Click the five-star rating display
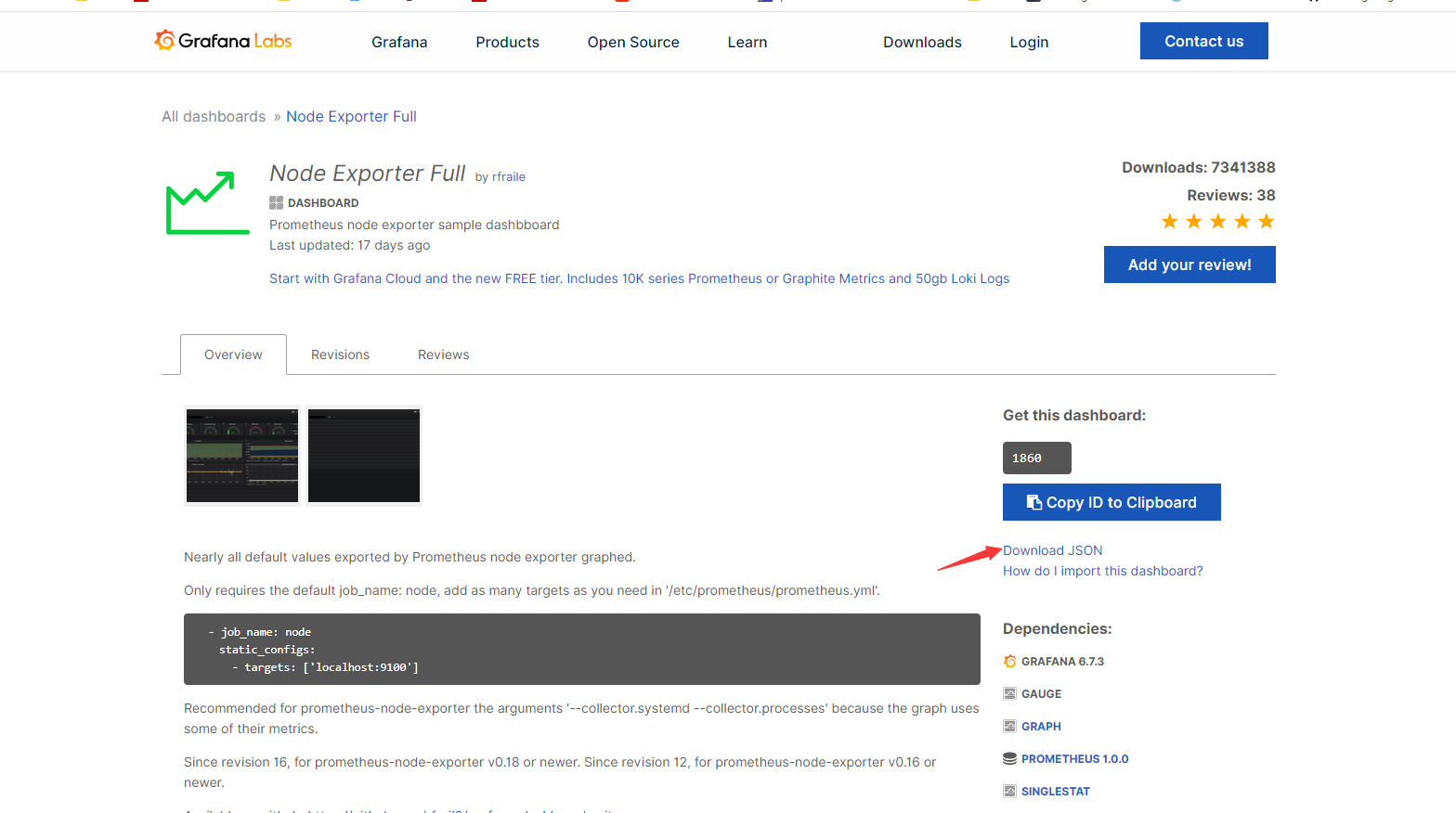Image resolution: width=1456 pixels, height=813 pixels. point(1217,222)
